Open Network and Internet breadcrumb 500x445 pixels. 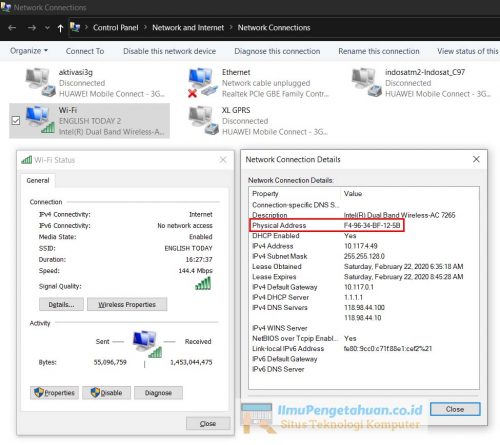tap(188, 28)
